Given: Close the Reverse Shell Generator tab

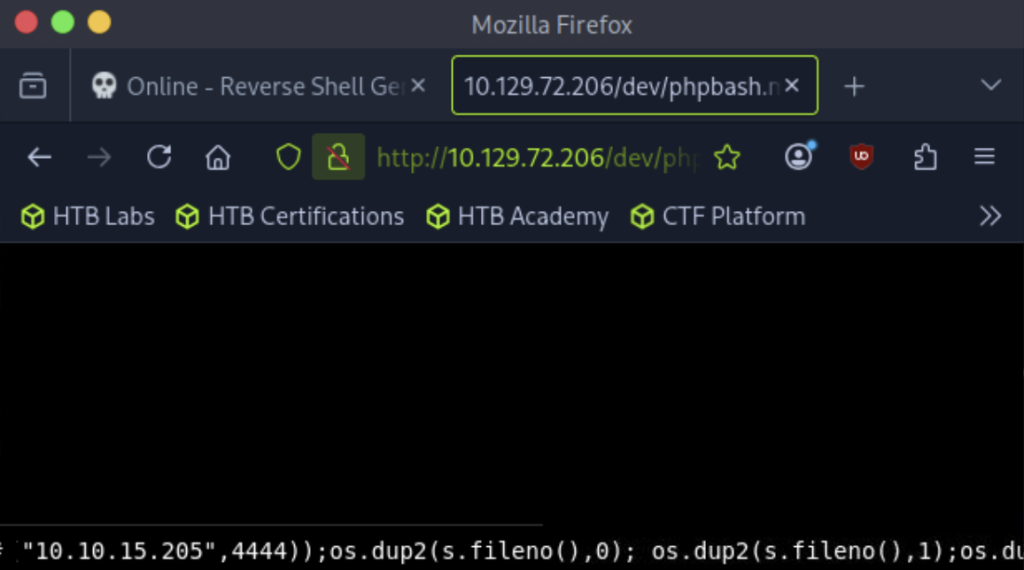Looking at the screenshot, I should click(419, 86).
